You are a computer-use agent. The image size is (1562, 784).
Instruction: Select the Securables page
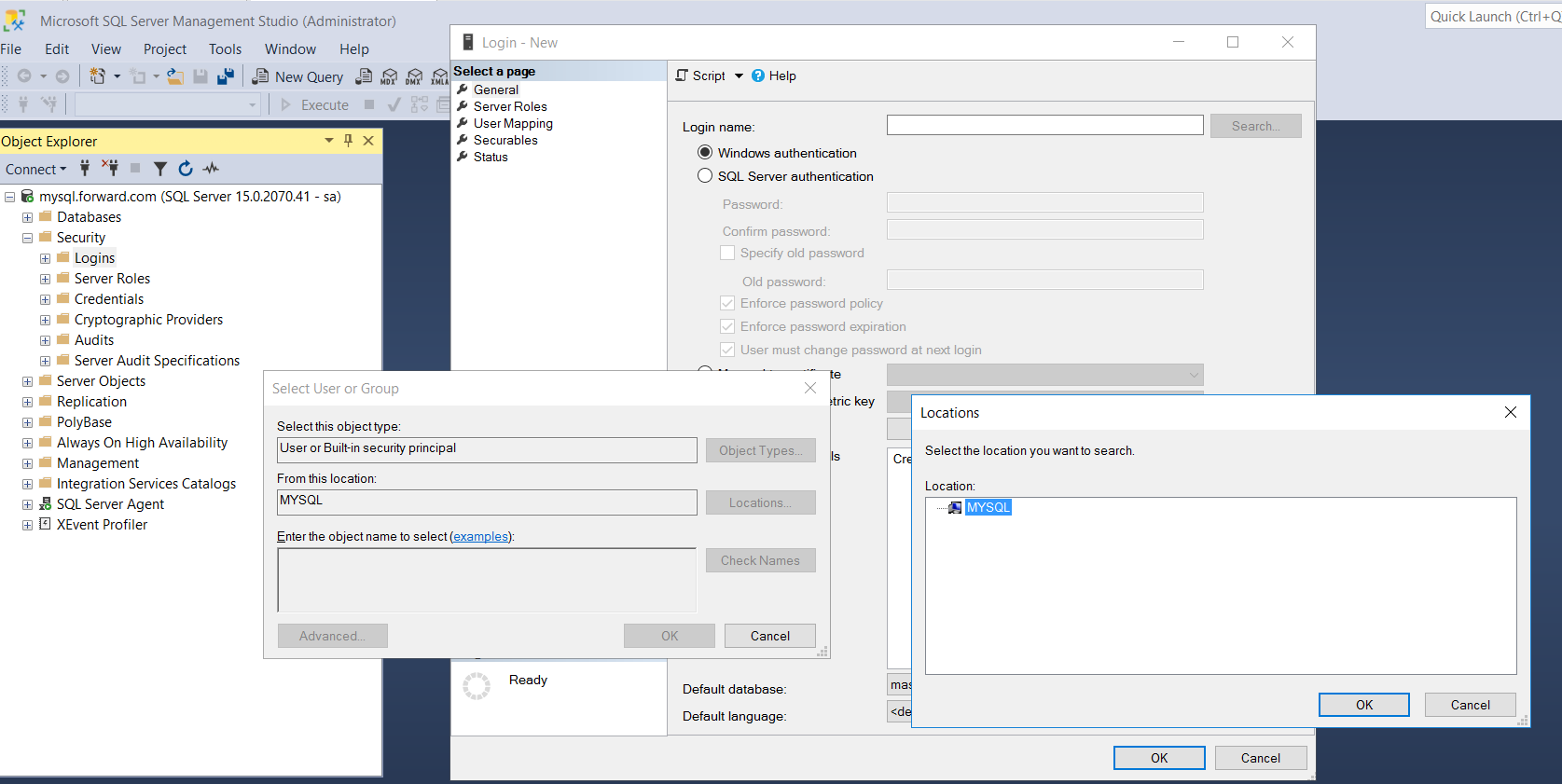[505, 140]
